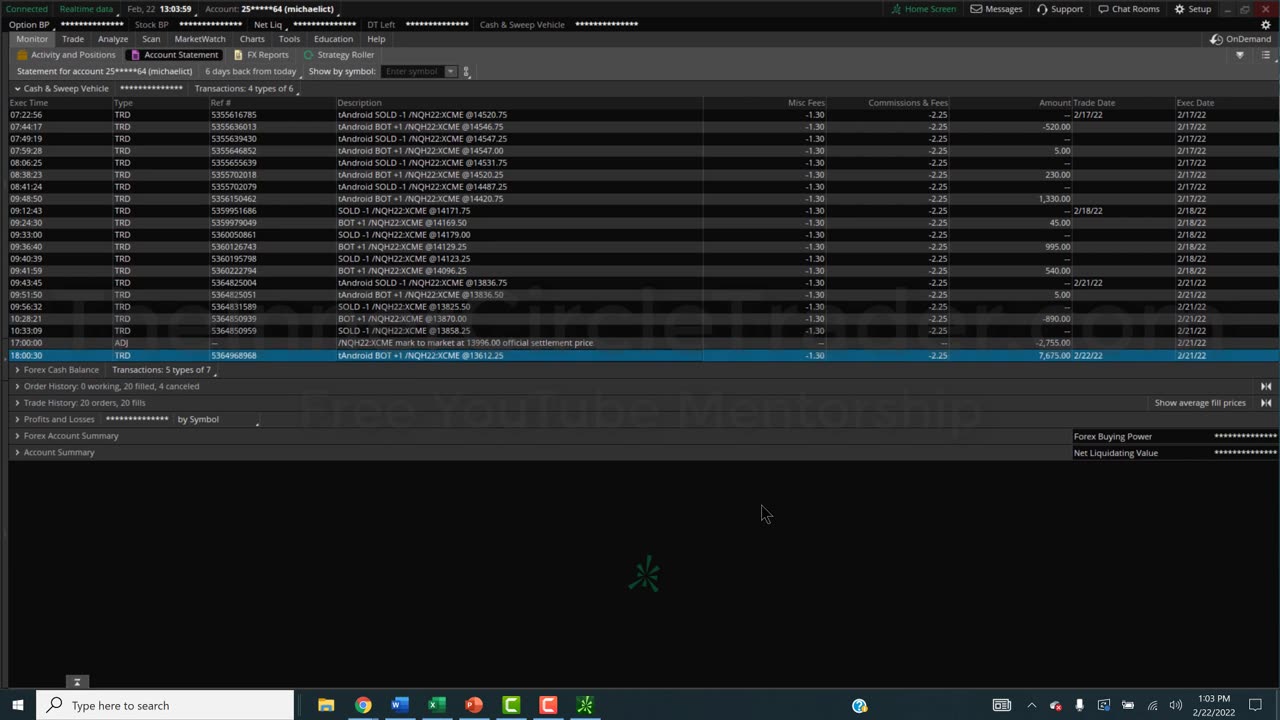The image size is (1280, 720).
Task: Open the list options menu icon
Action: (x=1265, y=55)
